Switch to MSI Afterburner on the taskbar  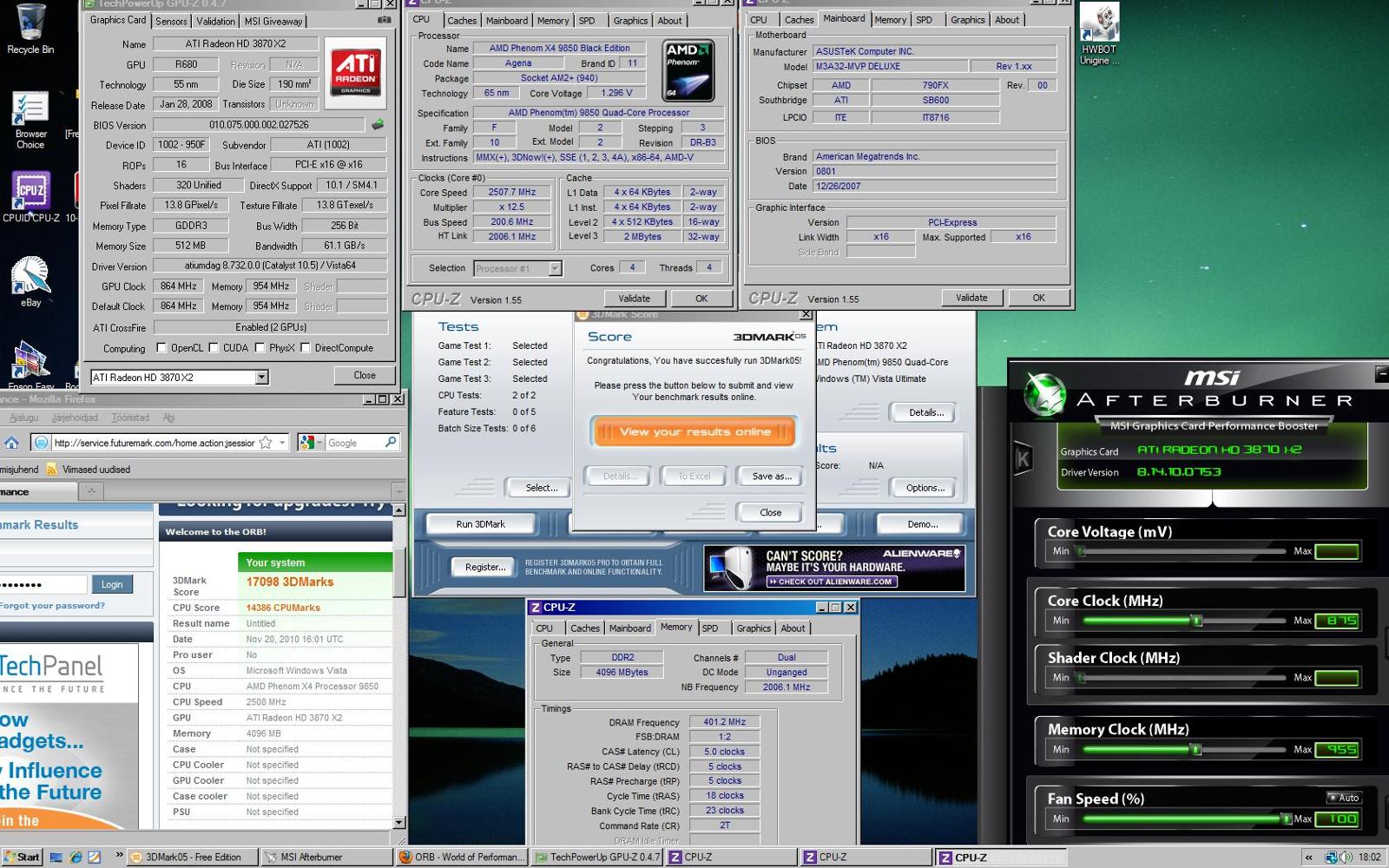[x=326, y=858]
